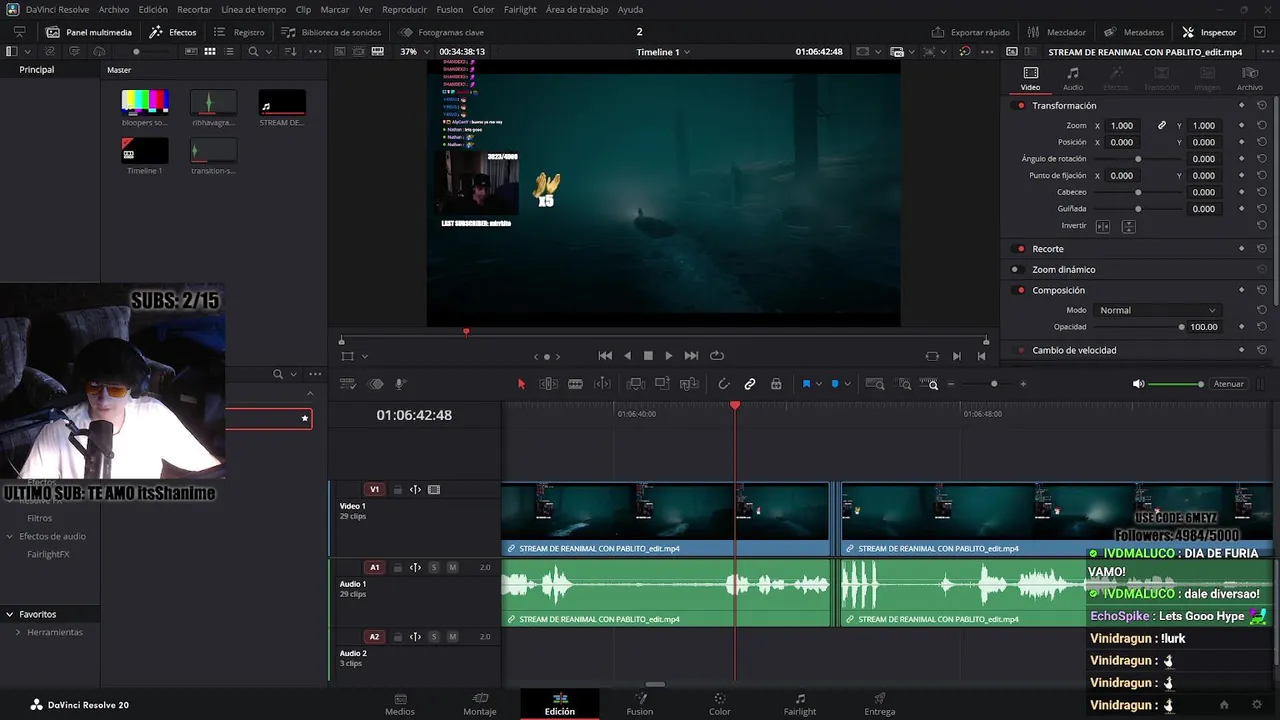Open the viewer zoom 37% dropdown
The image size is (1280, 720).
pos(412,52)
